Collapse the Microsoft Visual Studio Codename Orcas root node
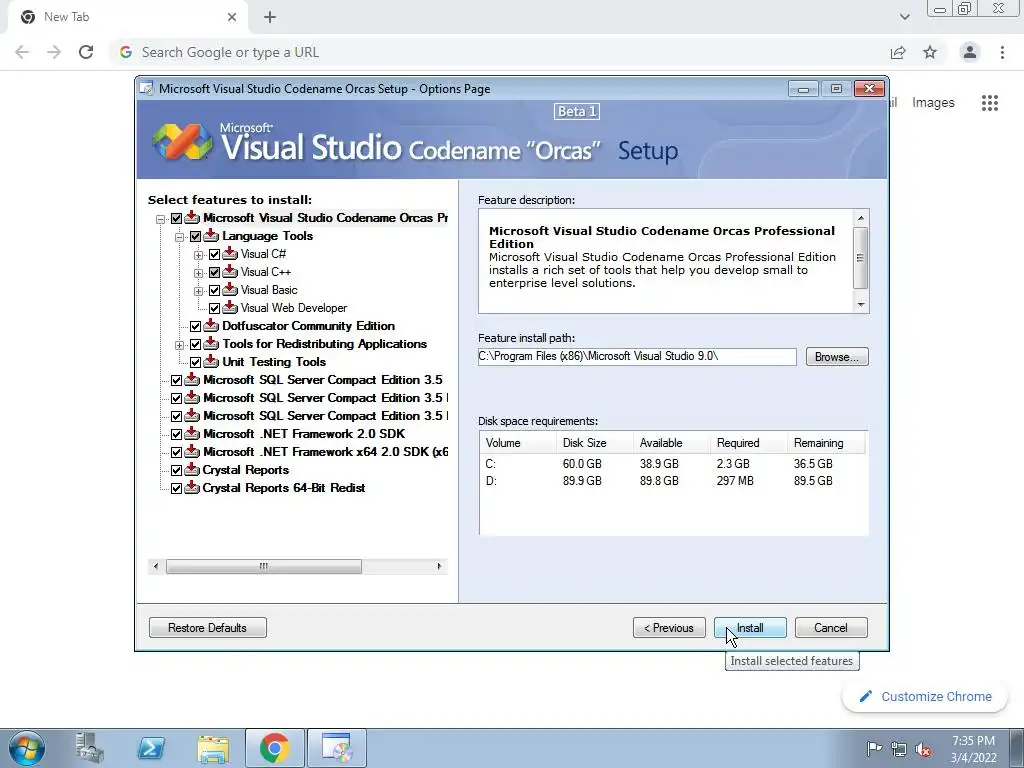Screen dimensions: 1024x768 point(161,219)
